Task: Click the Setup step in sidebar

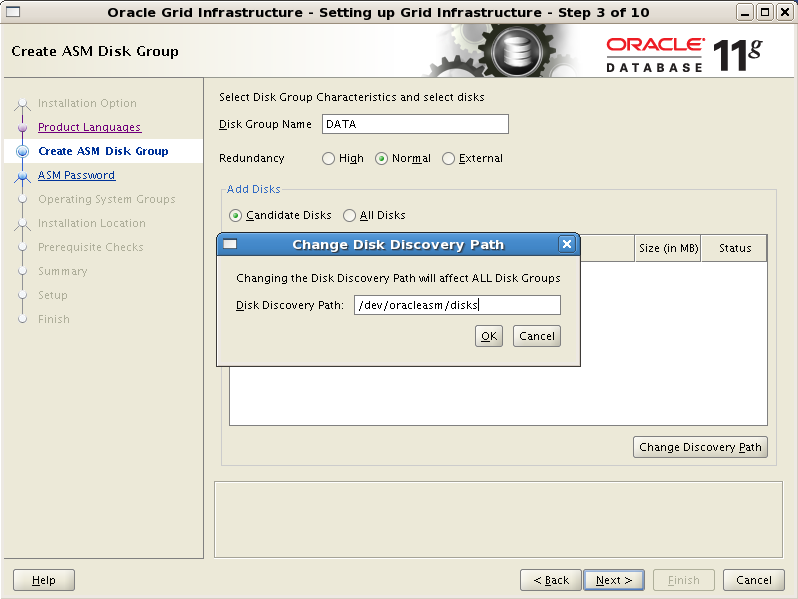Action: click(x=52, y=295)
